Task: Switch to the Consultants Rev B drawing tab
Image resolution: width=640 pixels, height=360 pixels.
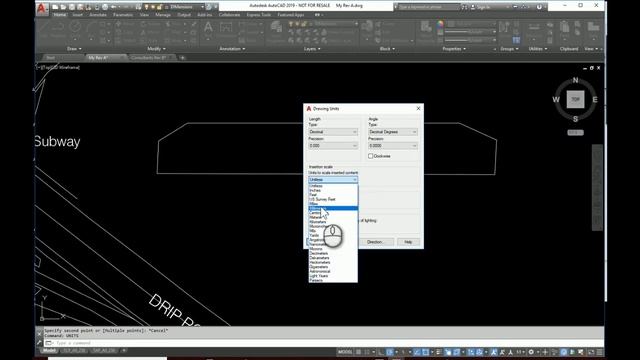Action: 150,58
